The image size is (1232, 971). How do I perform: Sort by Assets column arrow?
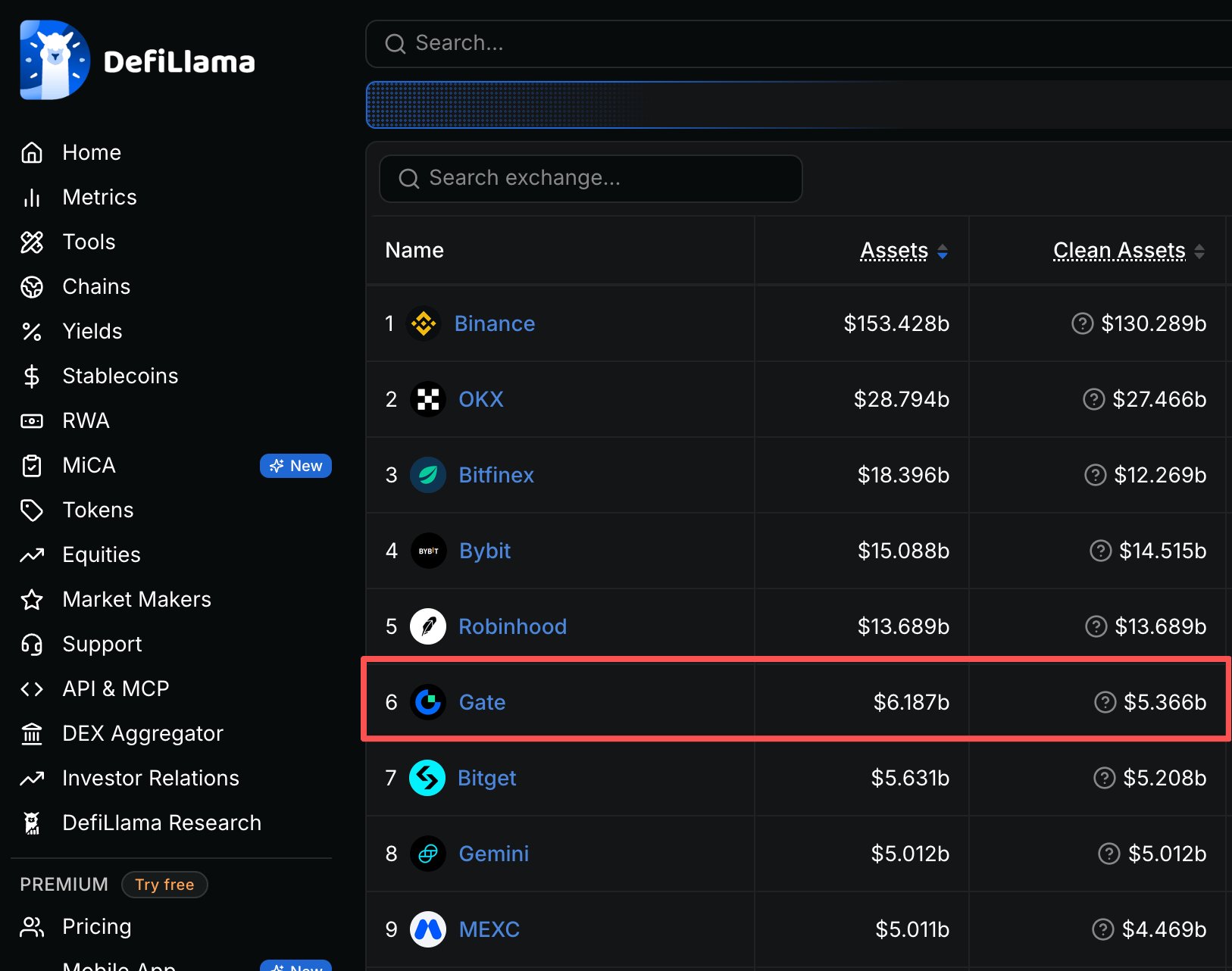tap(942, 251)
